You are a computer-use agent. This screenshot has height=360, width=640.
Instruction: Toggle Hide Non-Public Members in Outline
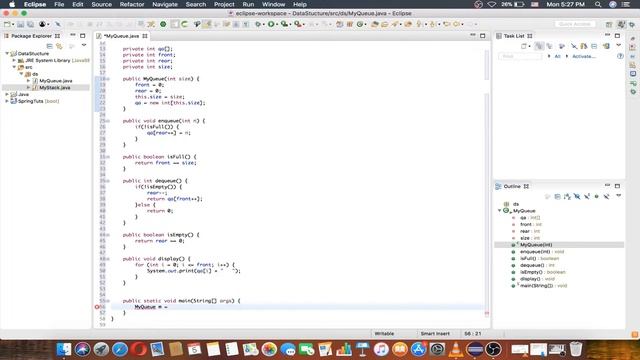(596, 196)
